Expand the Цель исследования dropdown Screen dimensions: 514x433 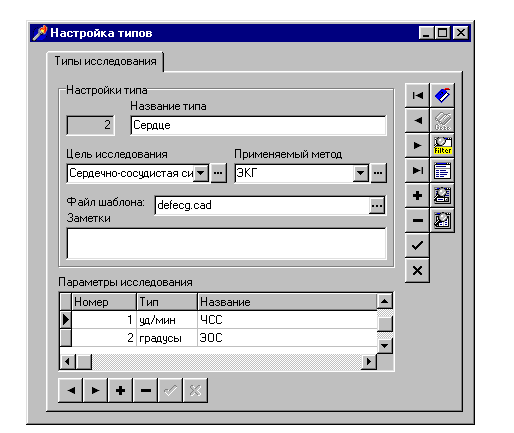click(x=201, y=173)
